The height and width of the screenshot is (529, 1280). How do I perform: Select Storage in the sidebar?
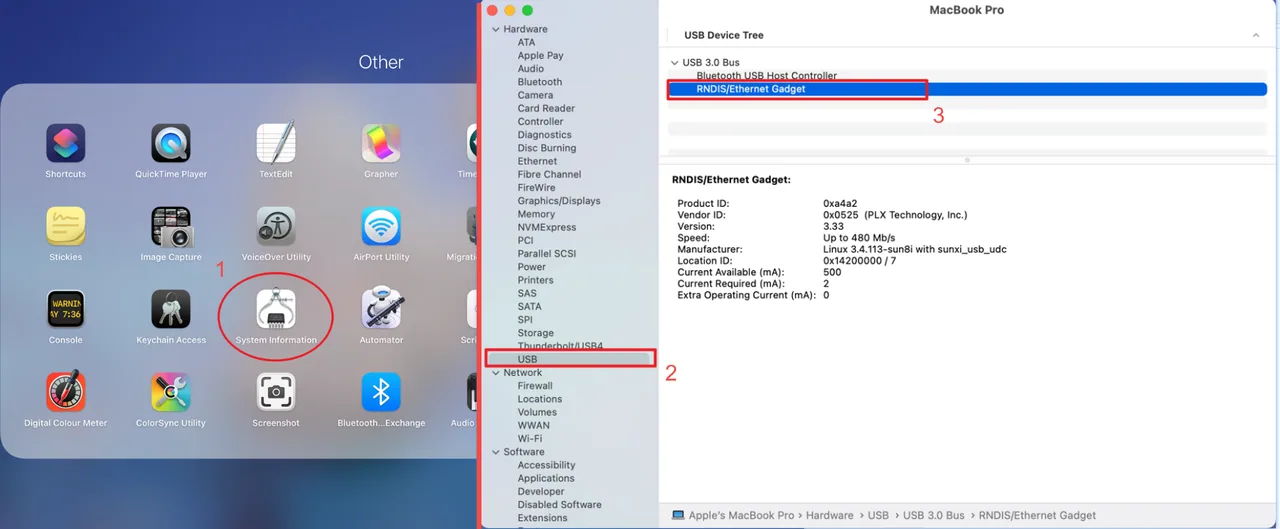pos(536,333)
